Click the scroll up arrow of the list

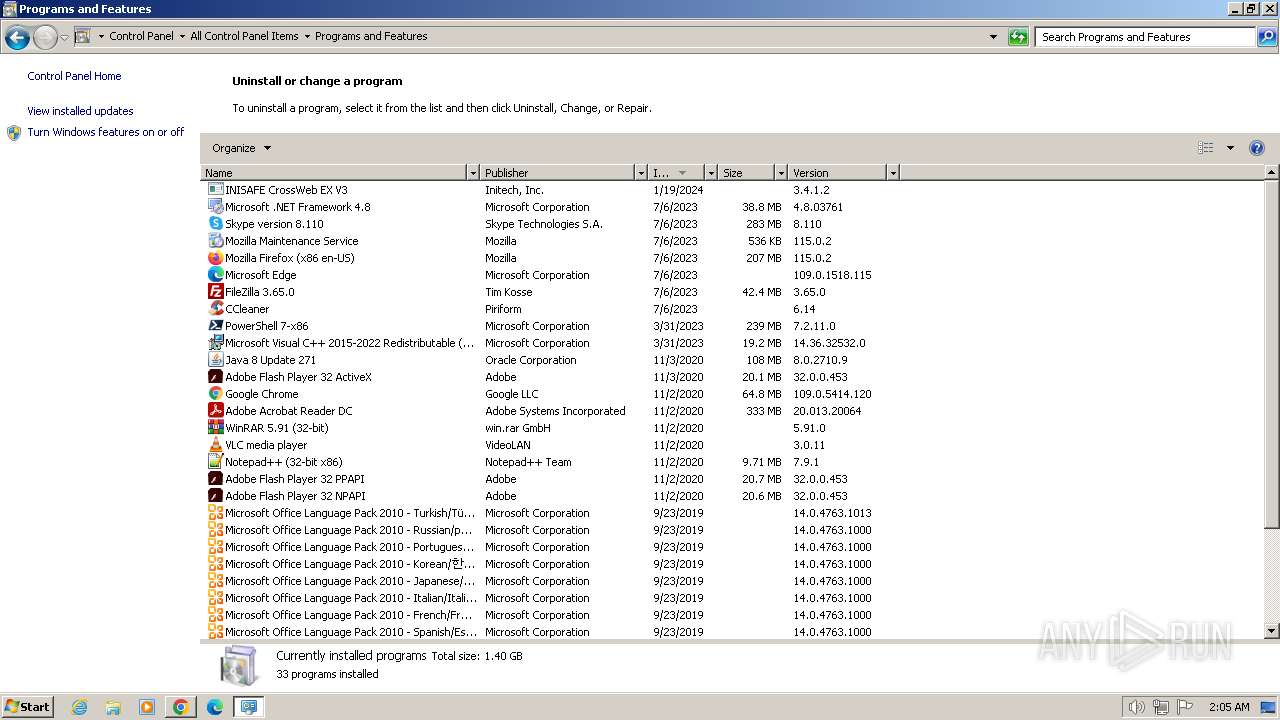[1272, 173]
